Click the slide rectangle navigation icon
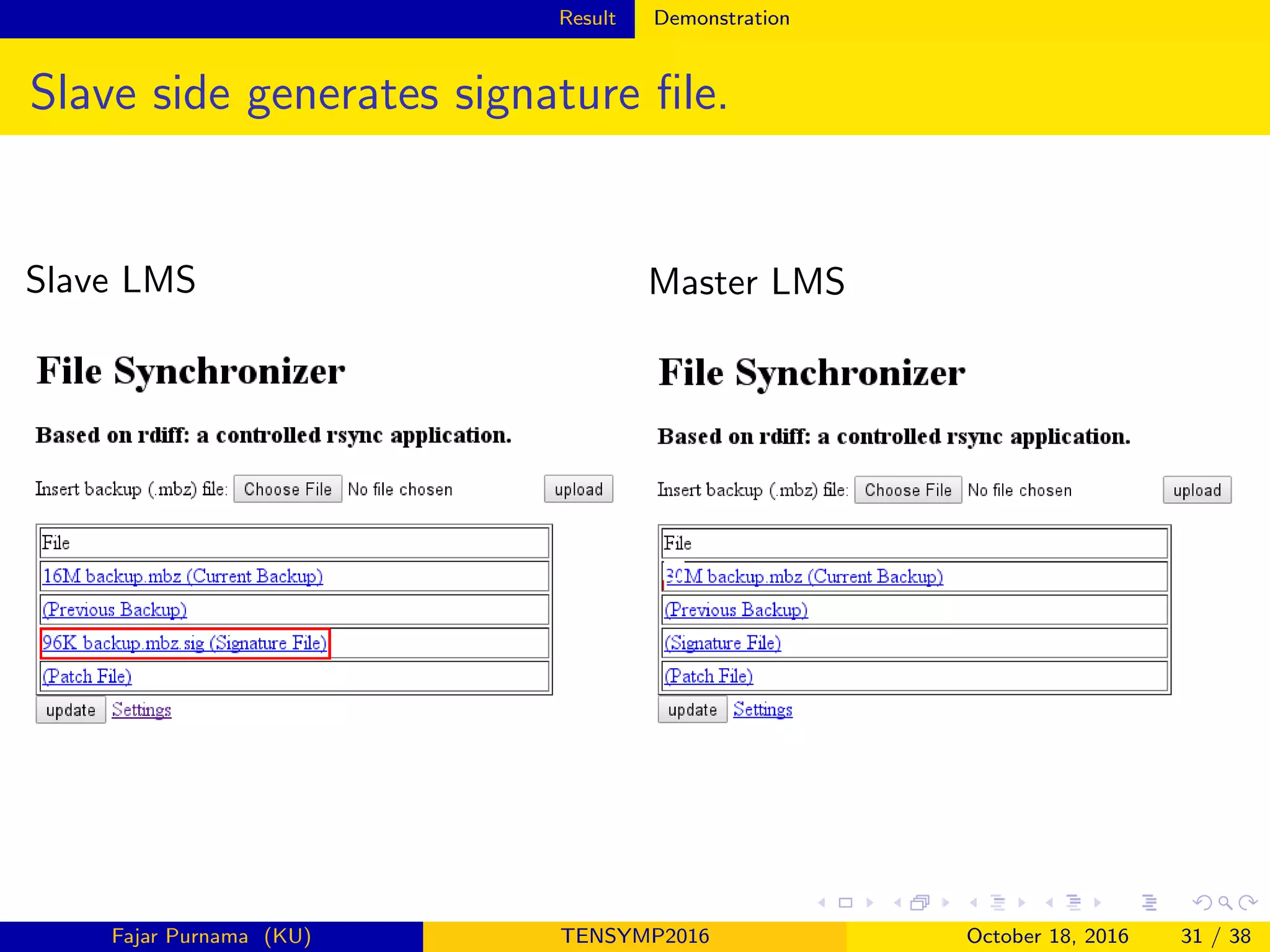Screen dimensions: 1270x952 [x=845, y=902]
